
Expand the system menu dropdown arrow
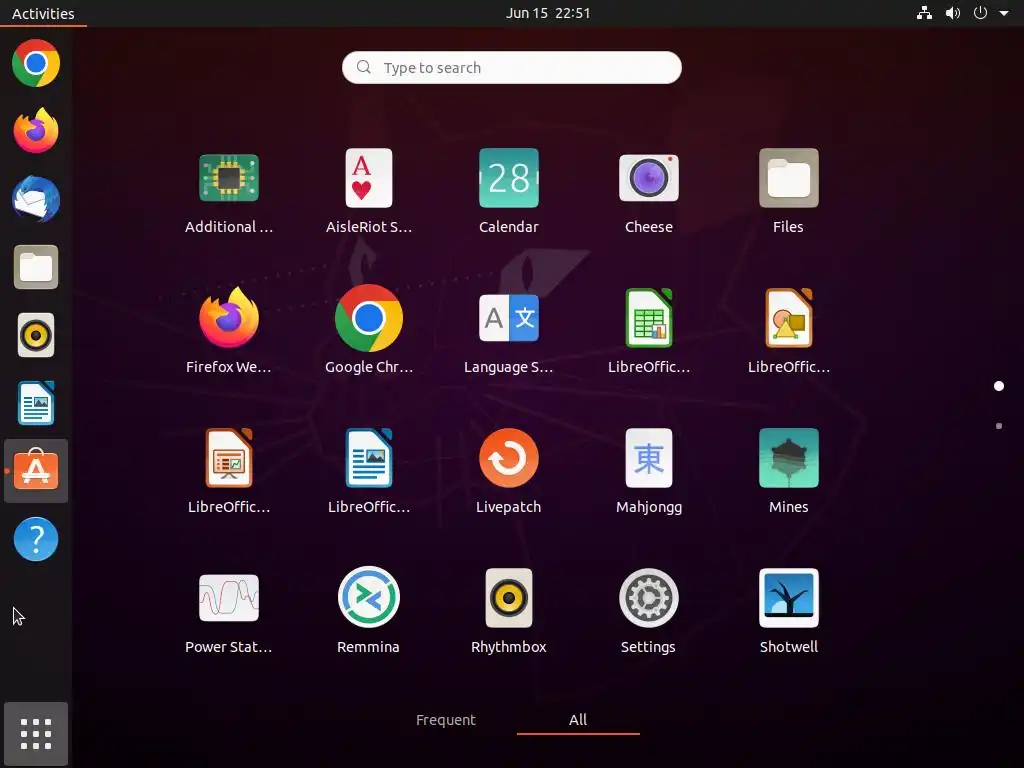(x=1004, y=13)
